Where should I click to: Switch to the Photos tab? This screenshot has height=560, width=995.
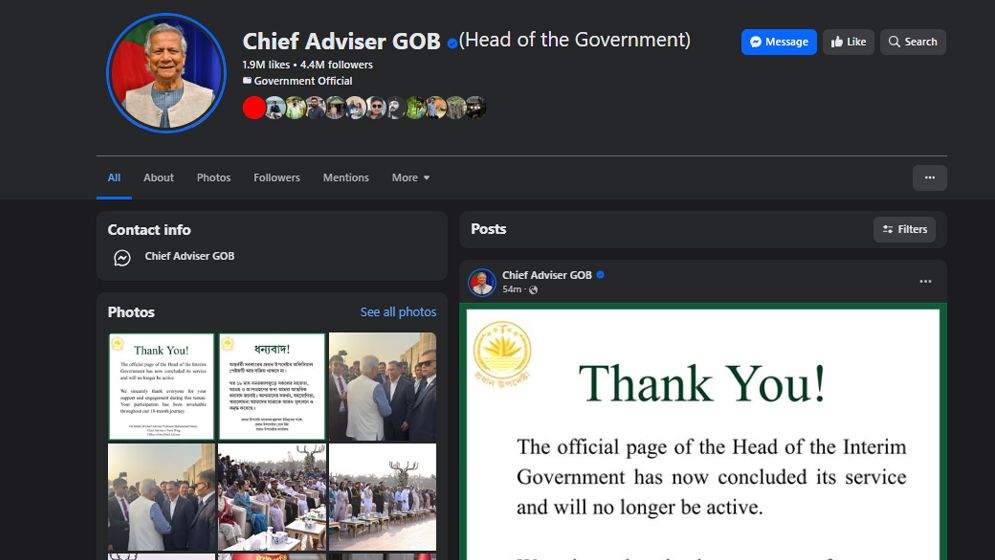point(213,178)
